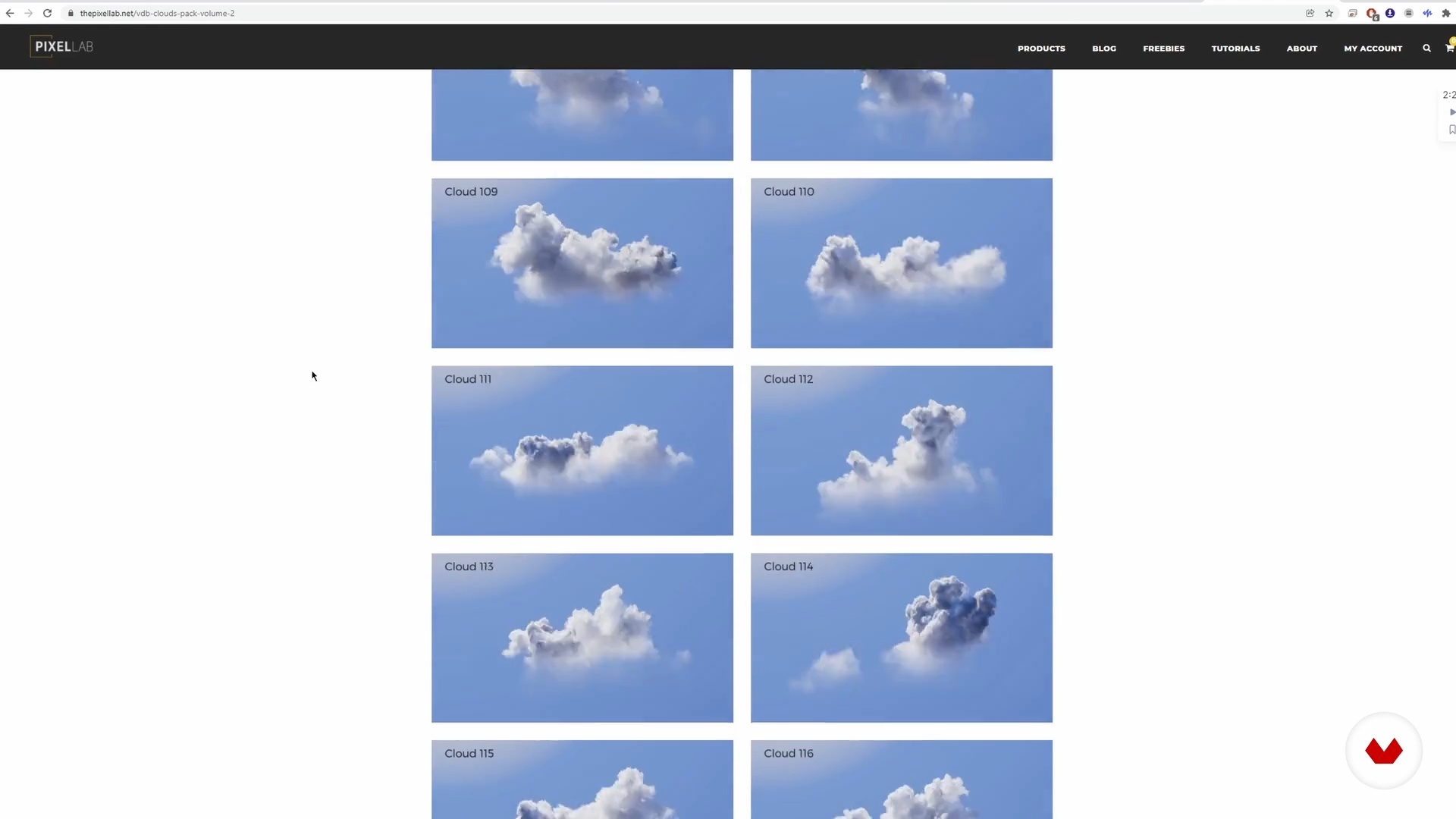
Task: Reload the current page
Action: 47,13
